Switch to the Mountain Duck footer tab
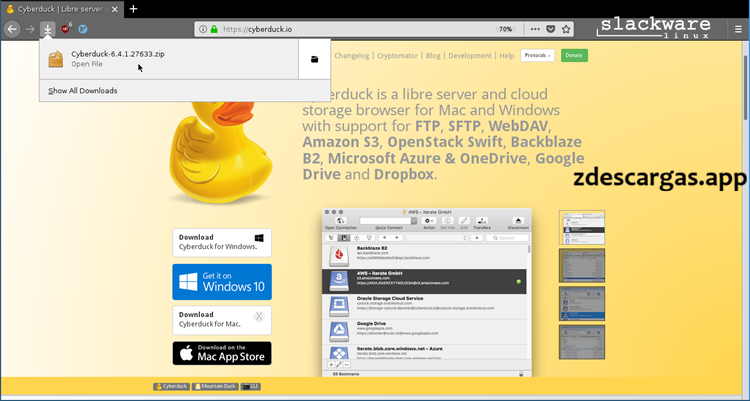Viewport: 750px width, 401px height. point(215,386)
